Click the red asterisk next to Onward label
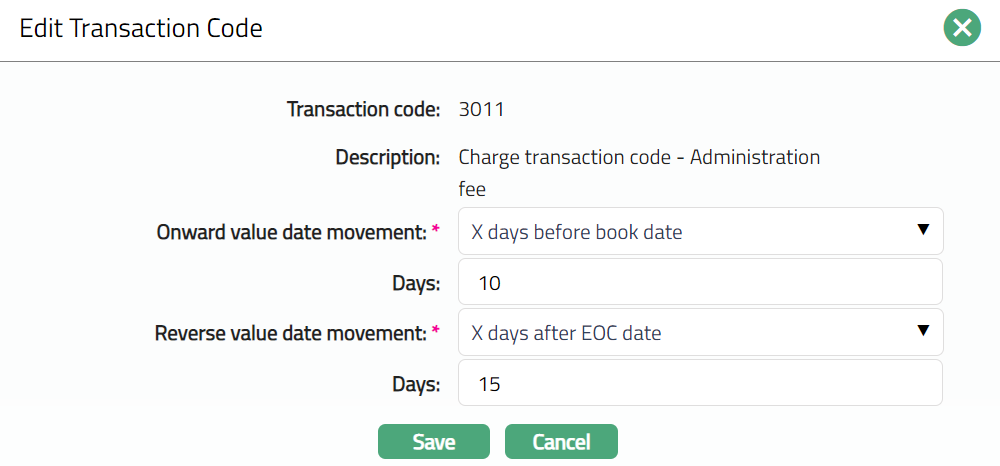Screen dimensions: 1000x466 pyautogui.click(x=435, y=231)
